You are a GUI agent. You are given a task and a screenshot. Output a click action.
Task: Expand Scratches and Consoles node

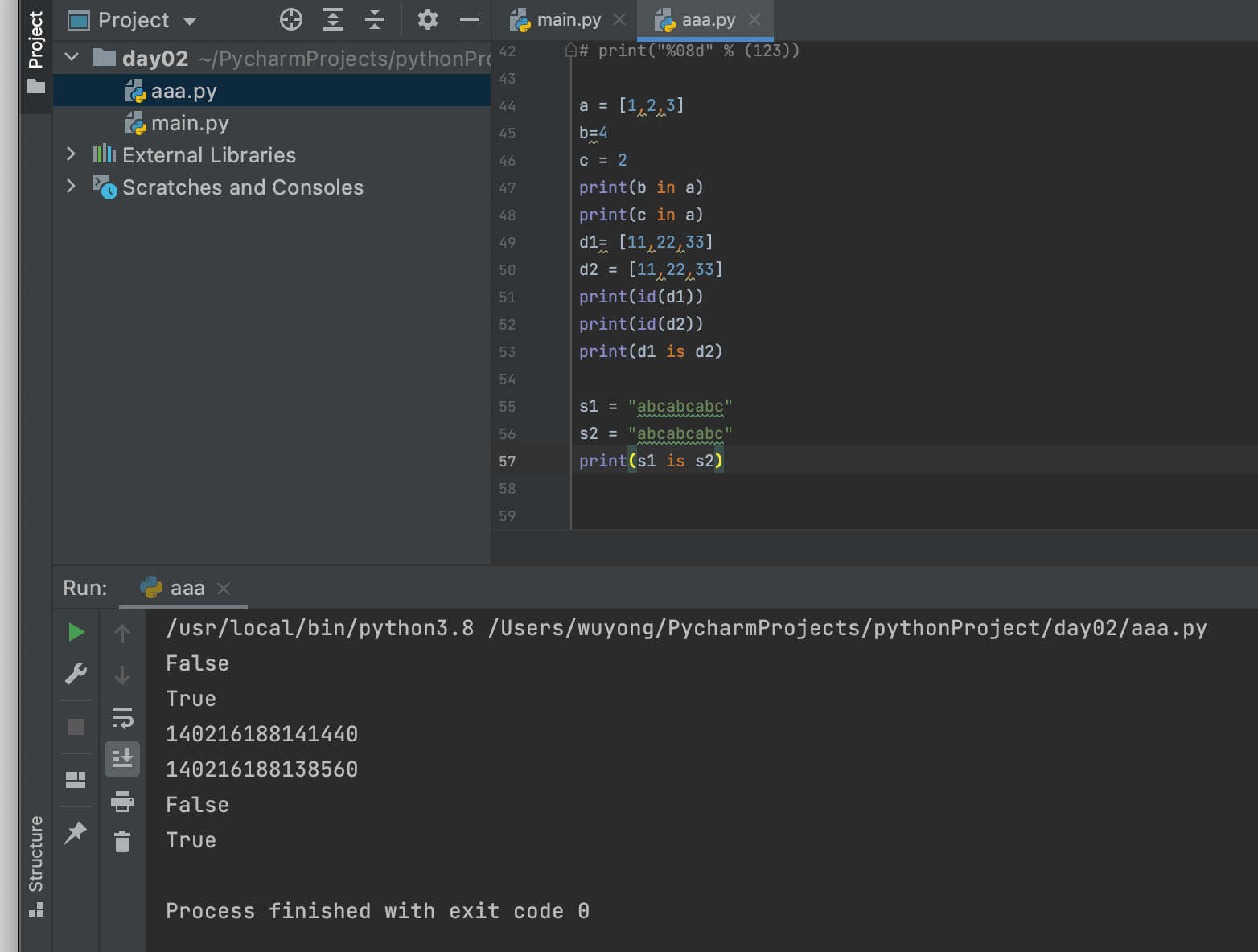[71, 186]
